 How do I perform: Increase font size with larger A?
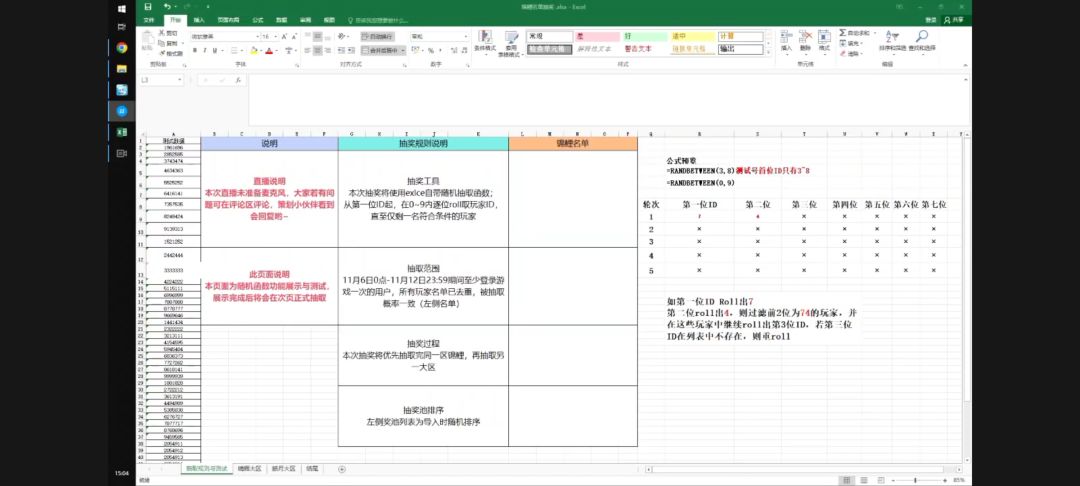[x=284, y=36]
